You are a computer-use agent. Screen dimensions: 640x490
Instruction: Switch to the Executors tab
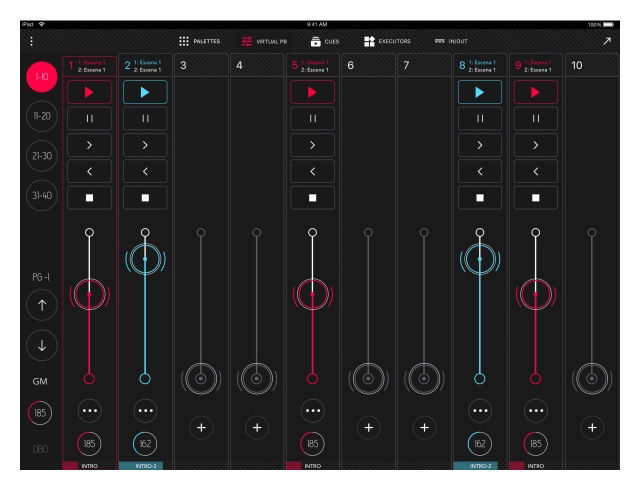(x=387, y=41)
